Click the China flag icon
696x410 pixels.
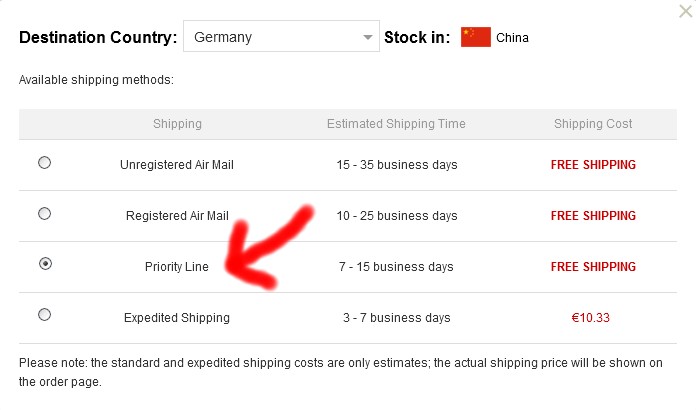(475, 37)
